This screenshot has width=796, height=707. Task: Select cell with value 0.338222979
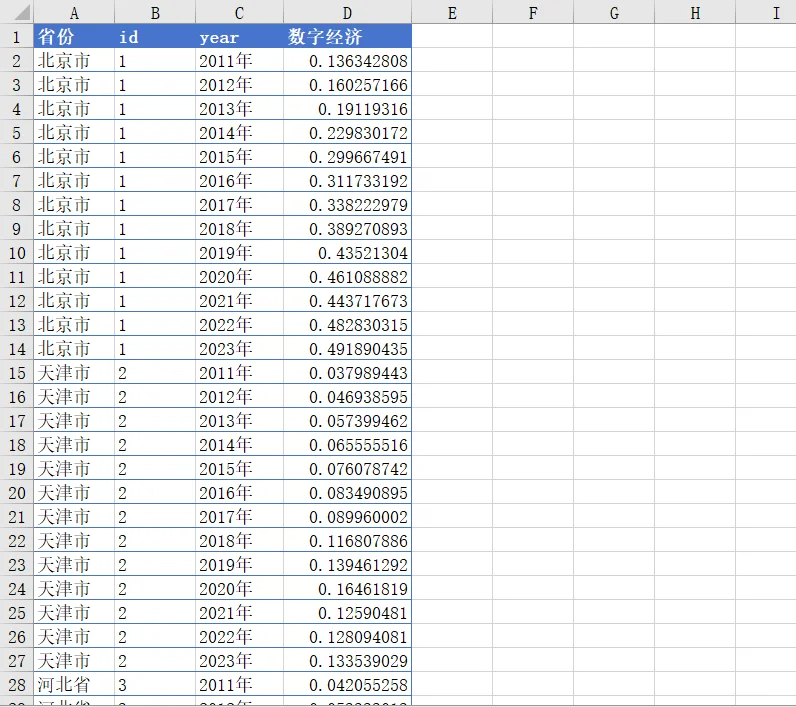click(347, 205)
